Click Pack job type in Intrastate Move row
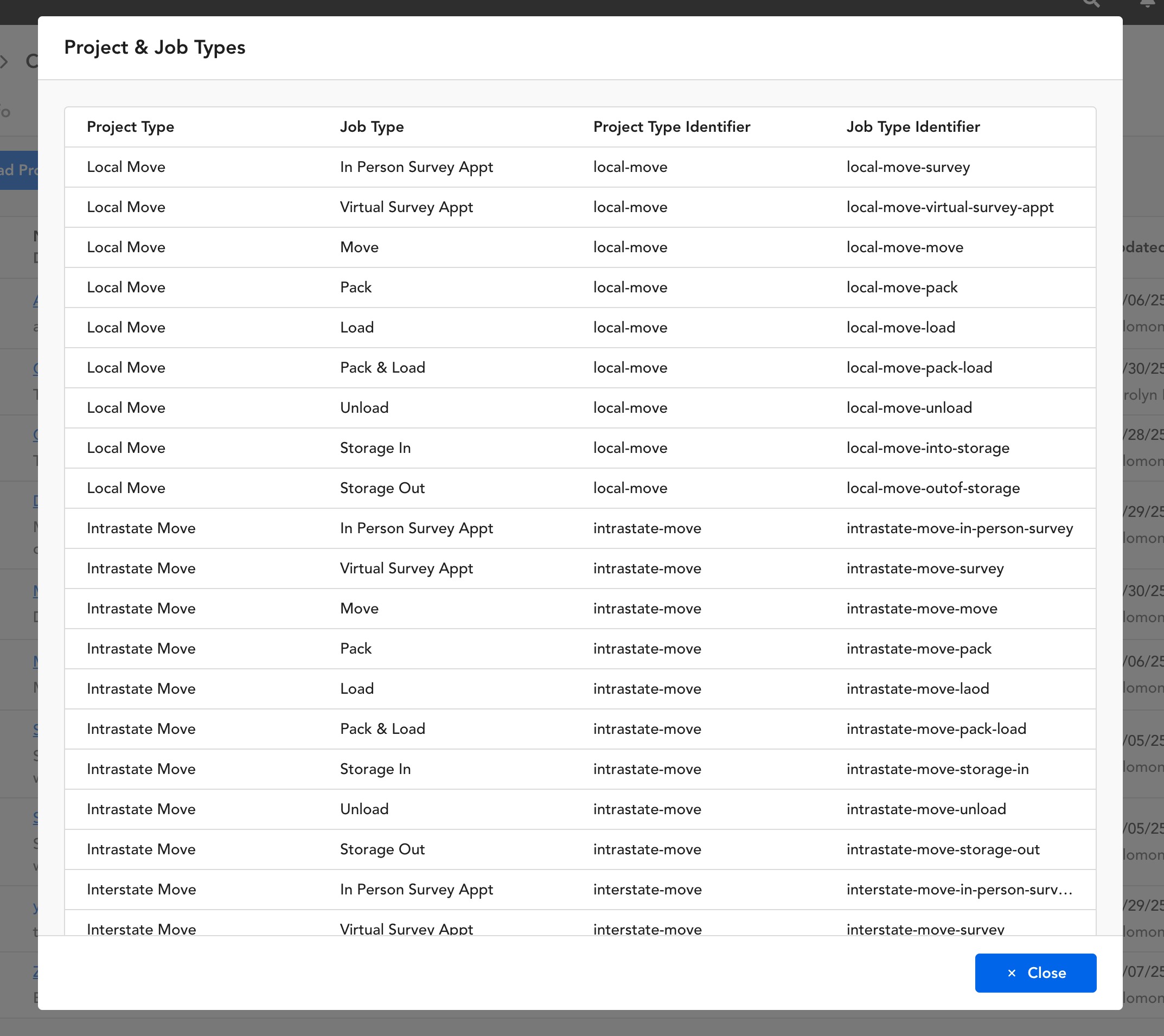 tap(355, 649)
